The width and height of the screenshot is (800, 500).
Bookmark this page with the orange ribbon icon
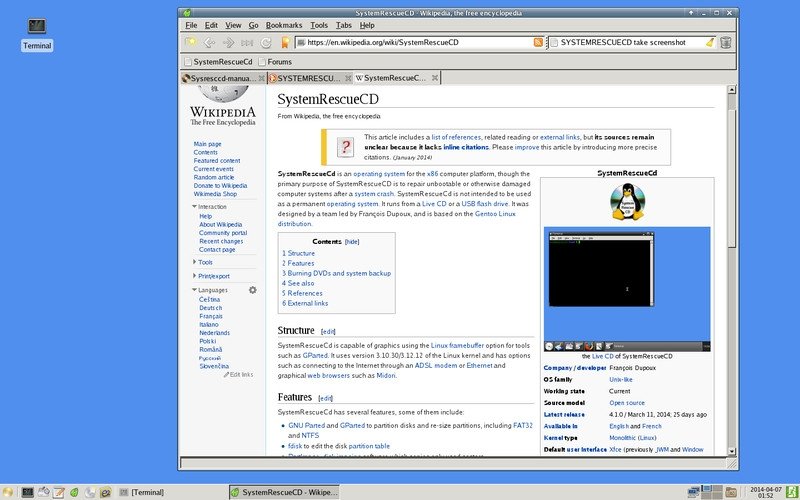click(285, 42)
